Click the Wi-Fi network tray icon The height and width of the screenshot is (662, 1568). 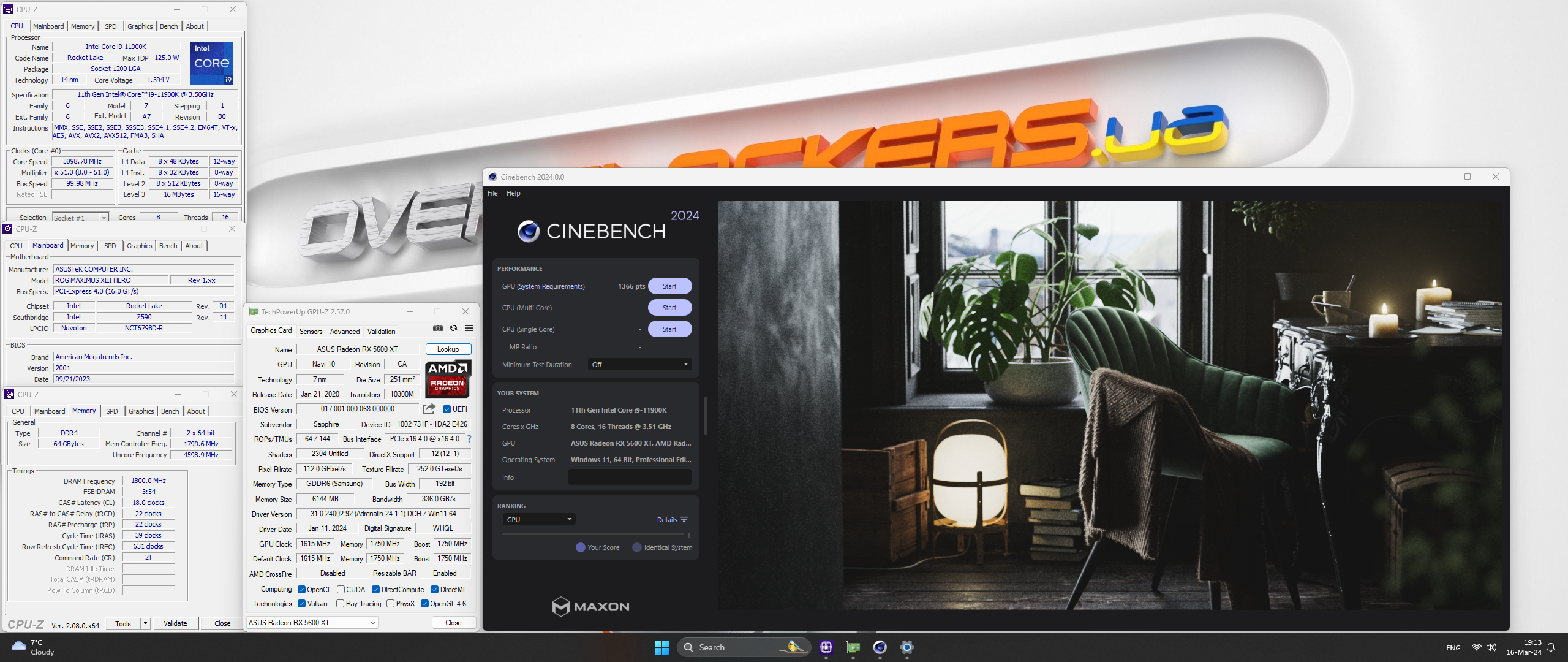(x=1476, y=647)
